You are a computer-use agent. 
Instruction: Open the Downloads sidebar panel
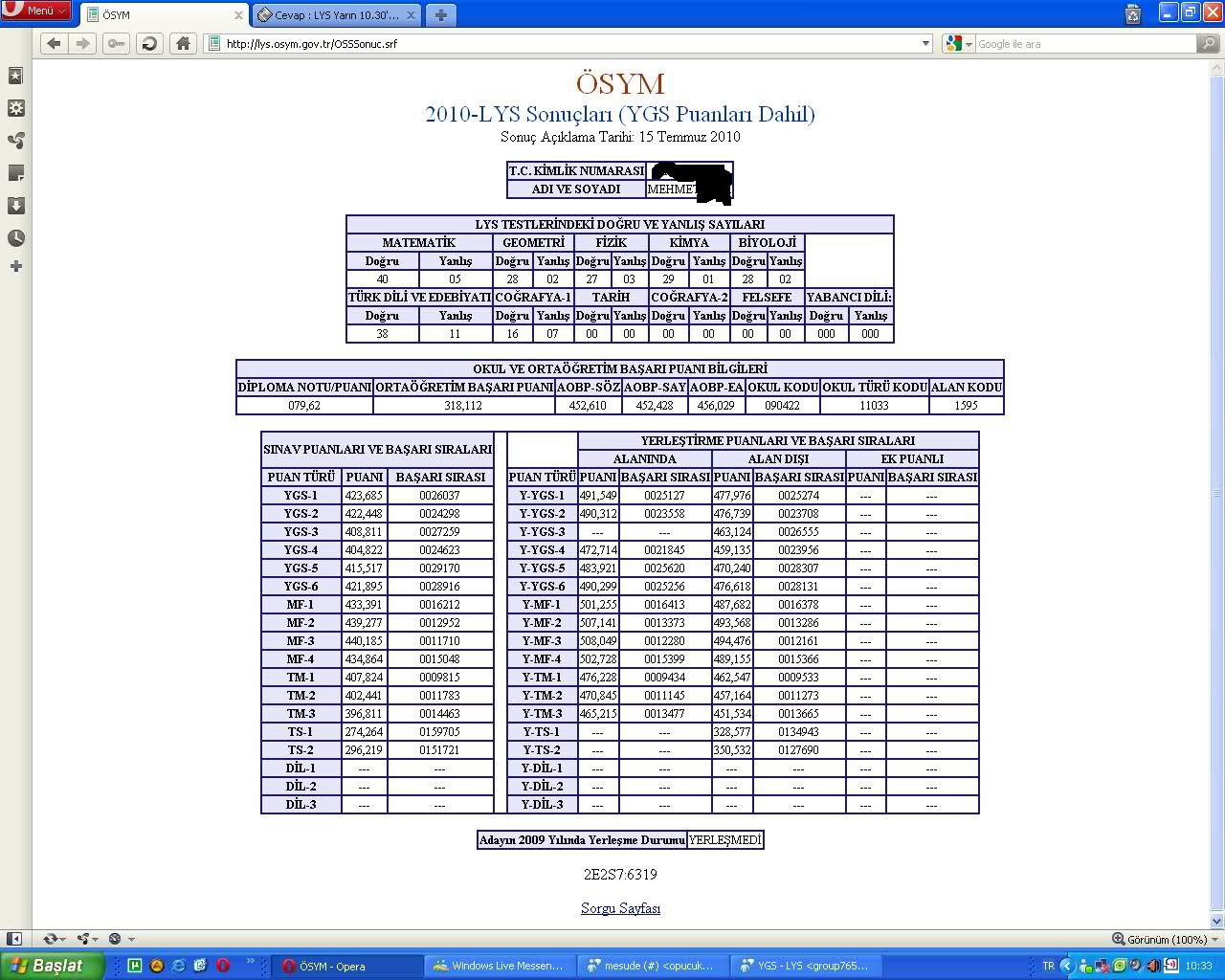click(x=15, y=206)
